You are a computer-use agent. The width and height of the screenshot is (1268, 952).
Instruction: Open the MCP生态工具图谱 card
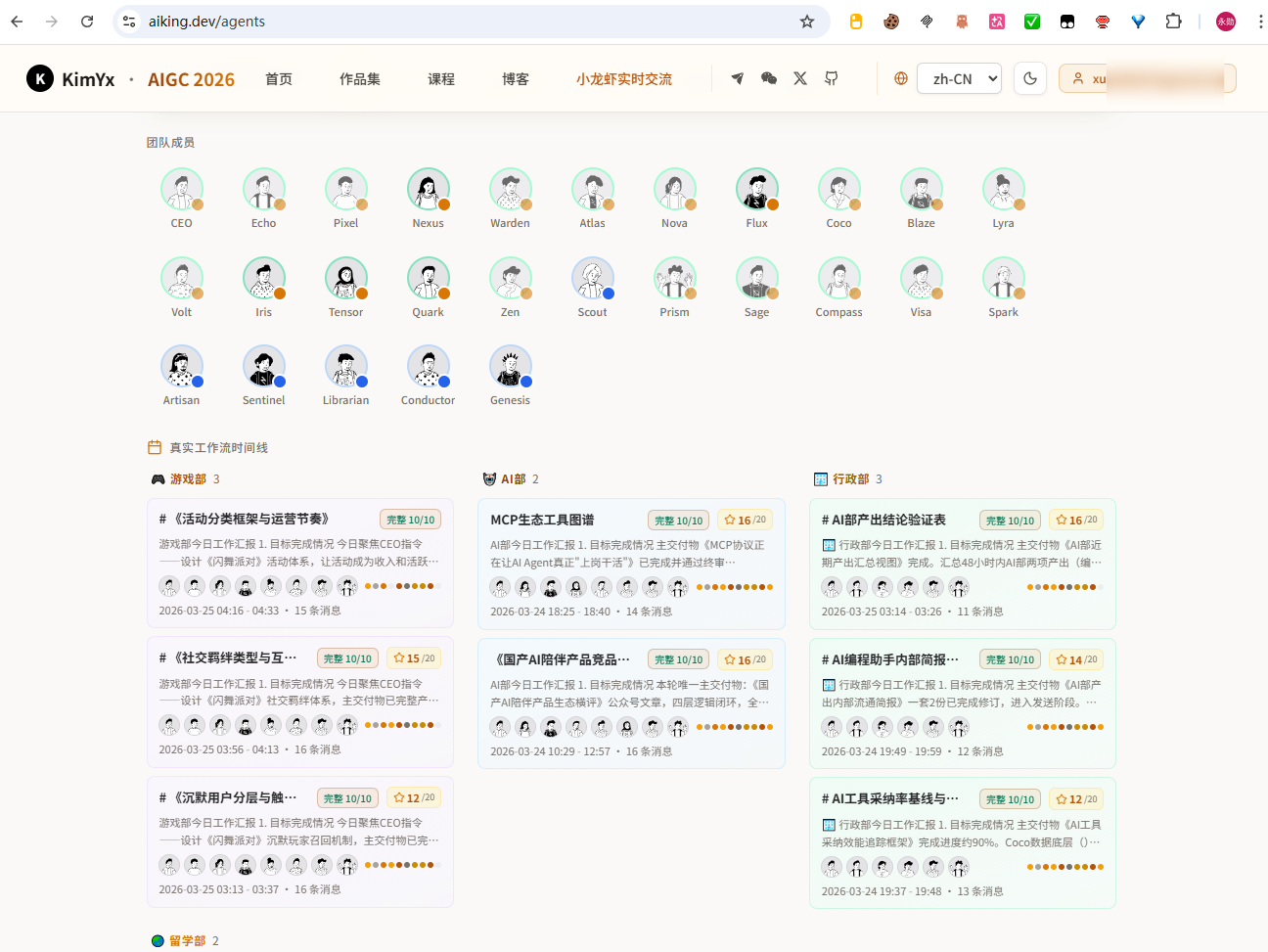coord(631,565)
